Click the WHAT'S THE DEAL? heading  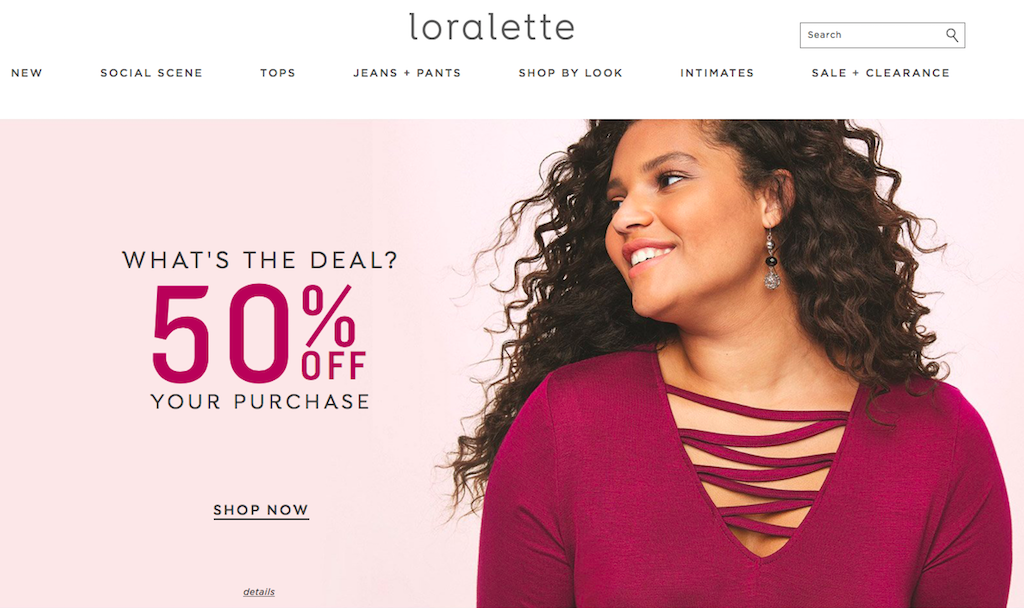[260, 260]
